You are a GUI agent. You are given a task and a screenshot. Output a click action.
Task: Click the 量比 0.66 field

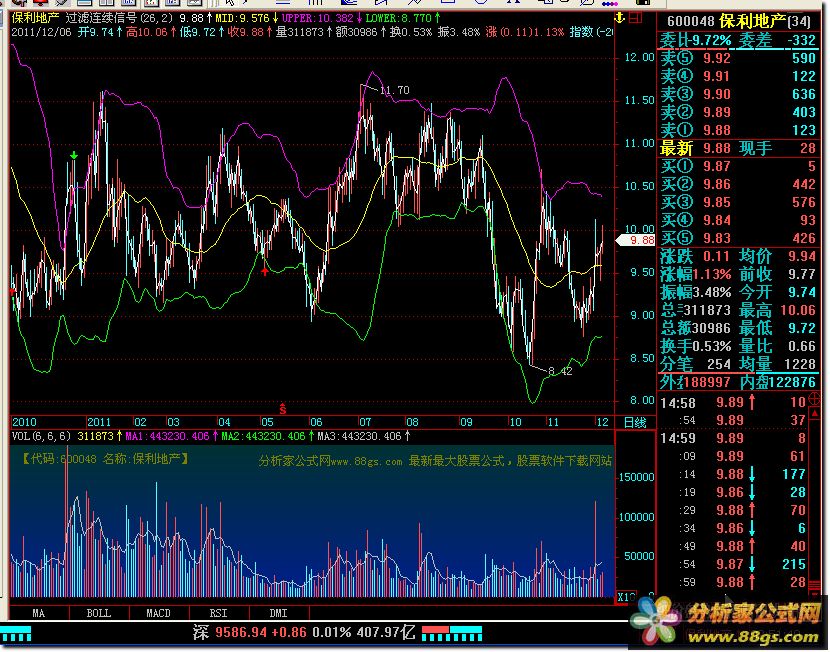778,346
